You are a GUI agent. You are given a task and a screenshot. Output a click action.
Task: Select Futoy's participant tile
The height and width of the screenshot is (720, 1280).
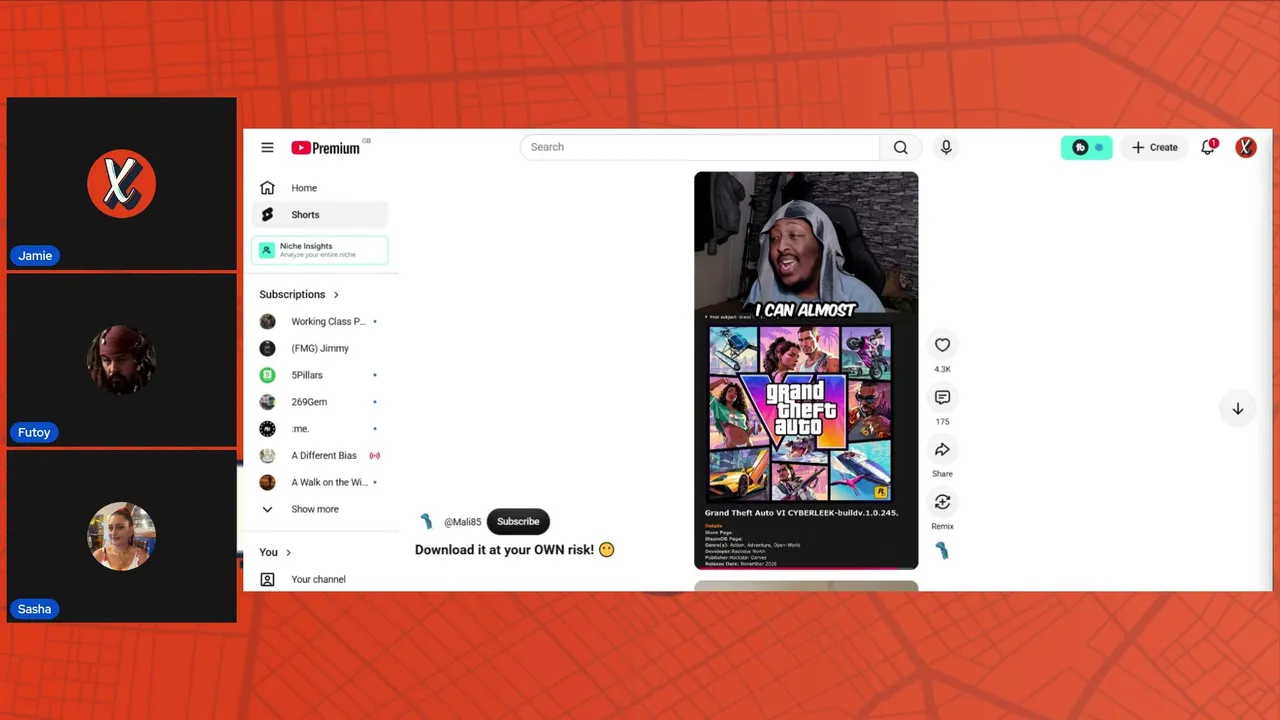(x=121, y=360)
